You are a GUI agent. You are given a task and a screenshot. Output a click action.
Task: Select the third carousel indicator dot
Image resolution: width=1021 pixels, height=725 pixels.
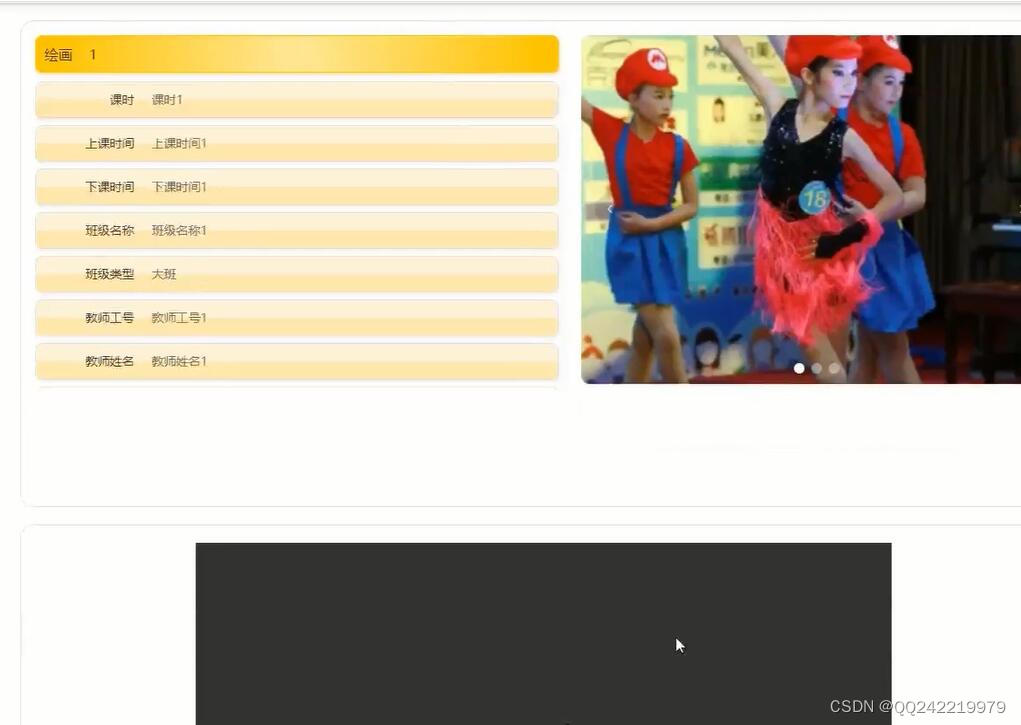click(833, 368)
